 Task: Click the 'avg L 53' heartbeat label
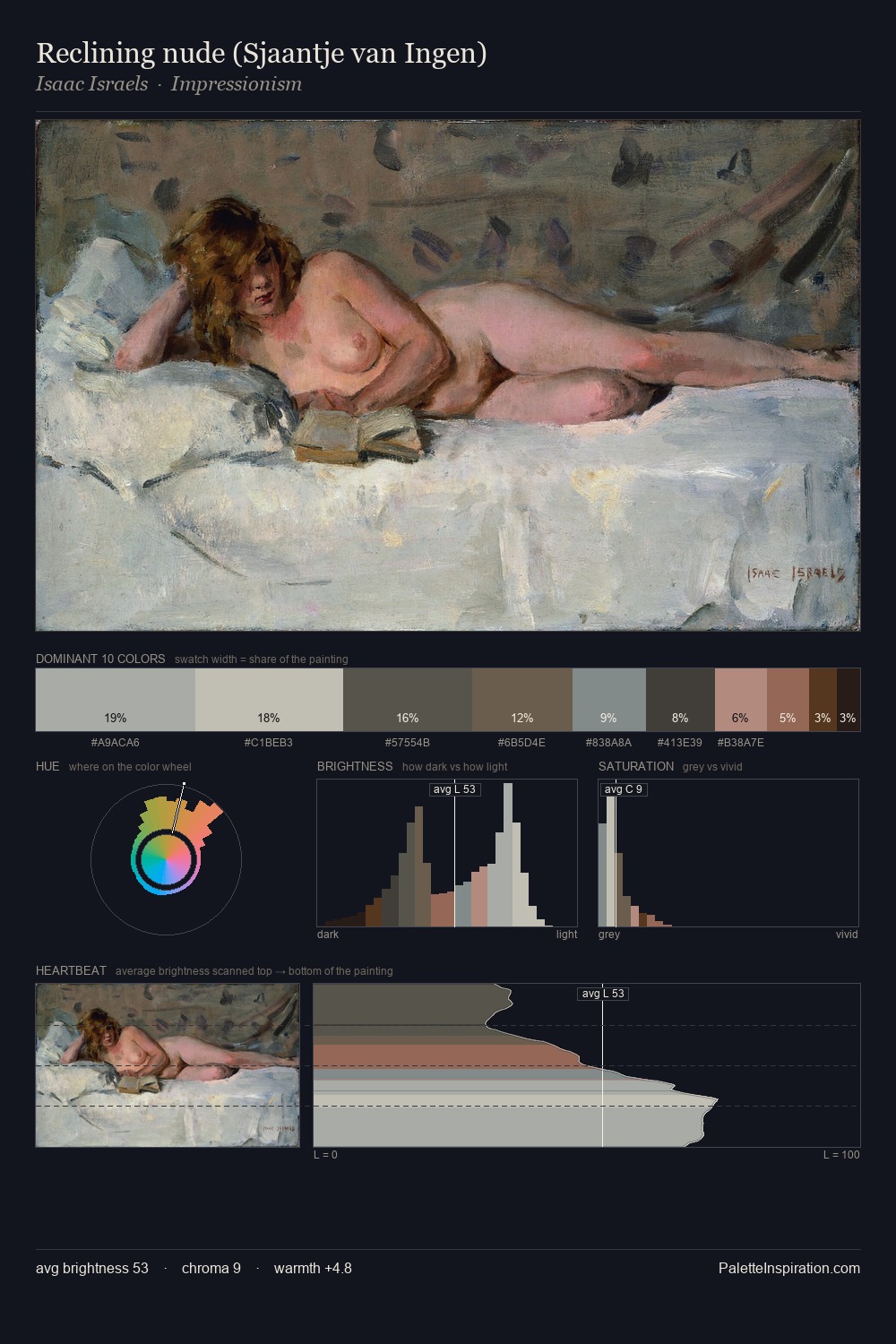coord(603,994)
